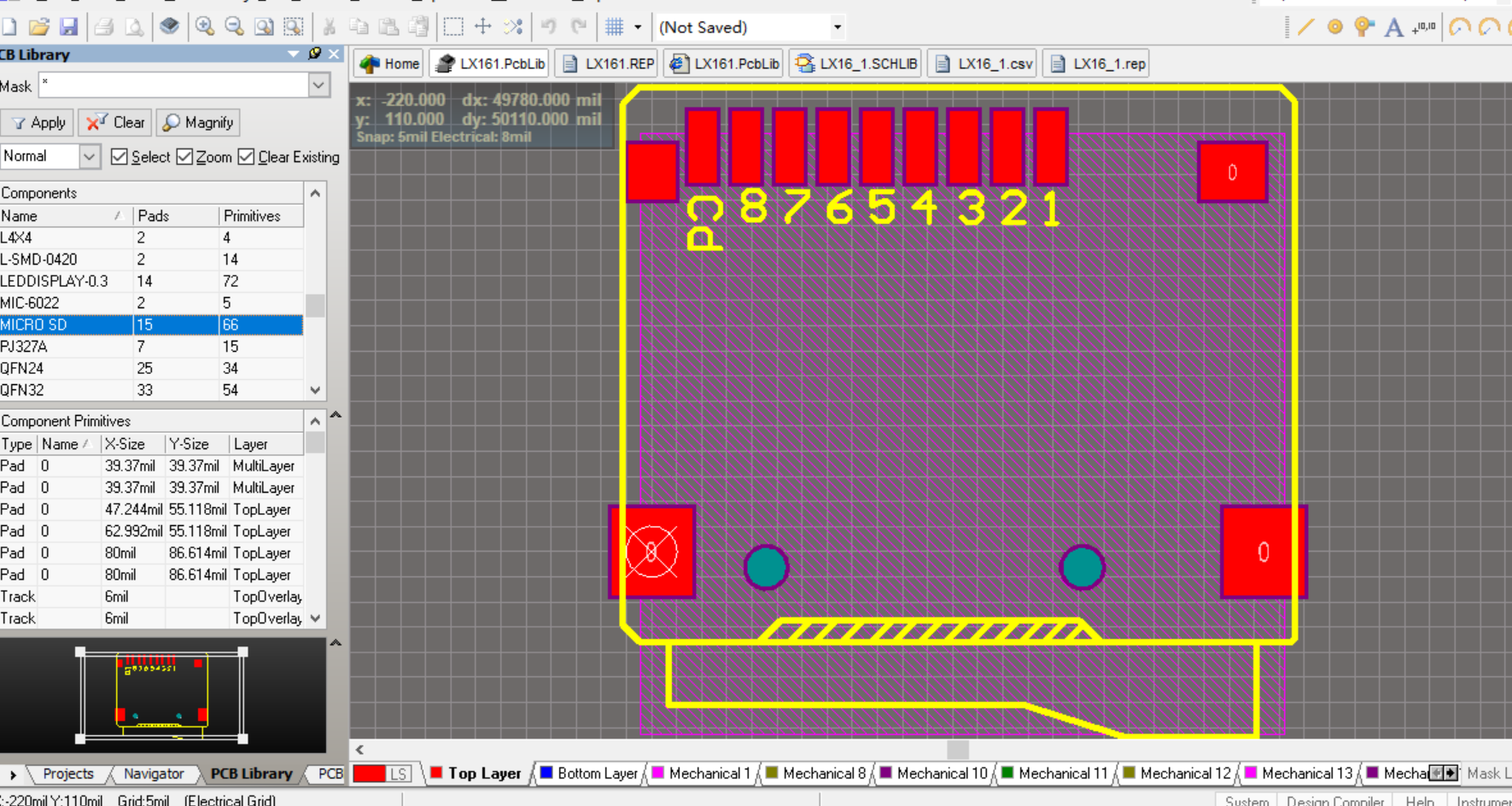Click the Redo arrow icon
This screenshot has height=806, width=1512.
[579, 26]
